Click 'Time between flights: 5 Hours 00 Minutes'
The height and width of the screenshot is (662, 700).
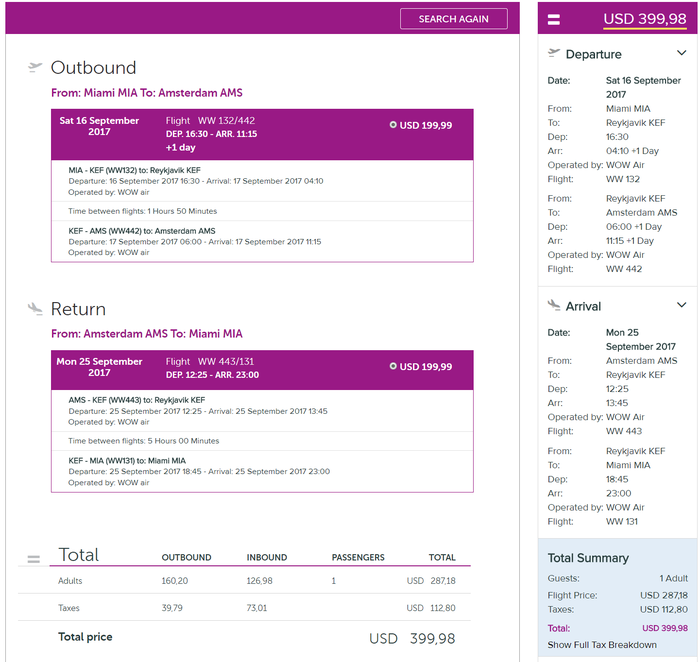point(143,441)
